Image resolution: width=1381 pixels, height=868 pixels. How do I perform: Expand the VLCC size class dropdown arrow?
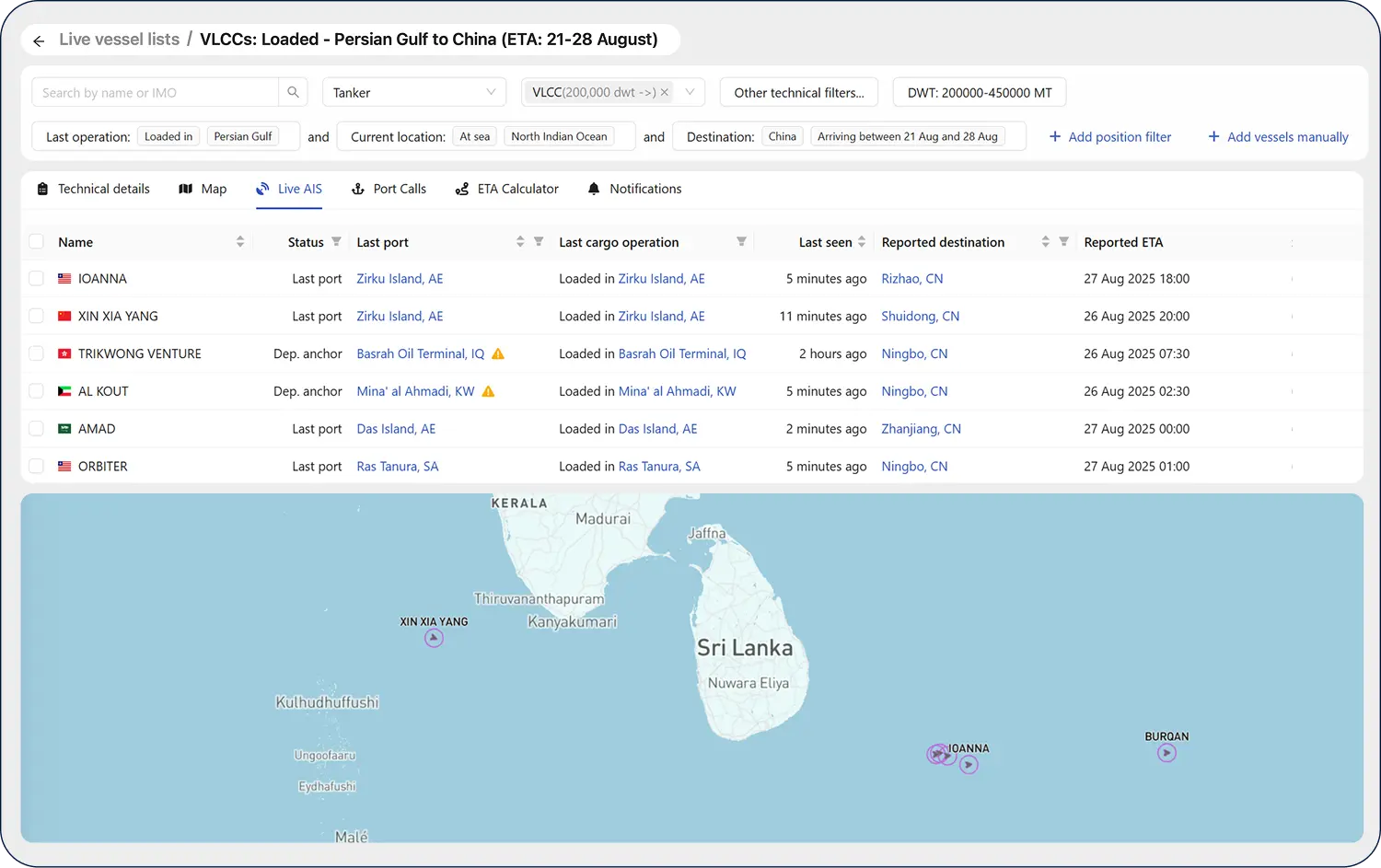[x=690, y=92]
